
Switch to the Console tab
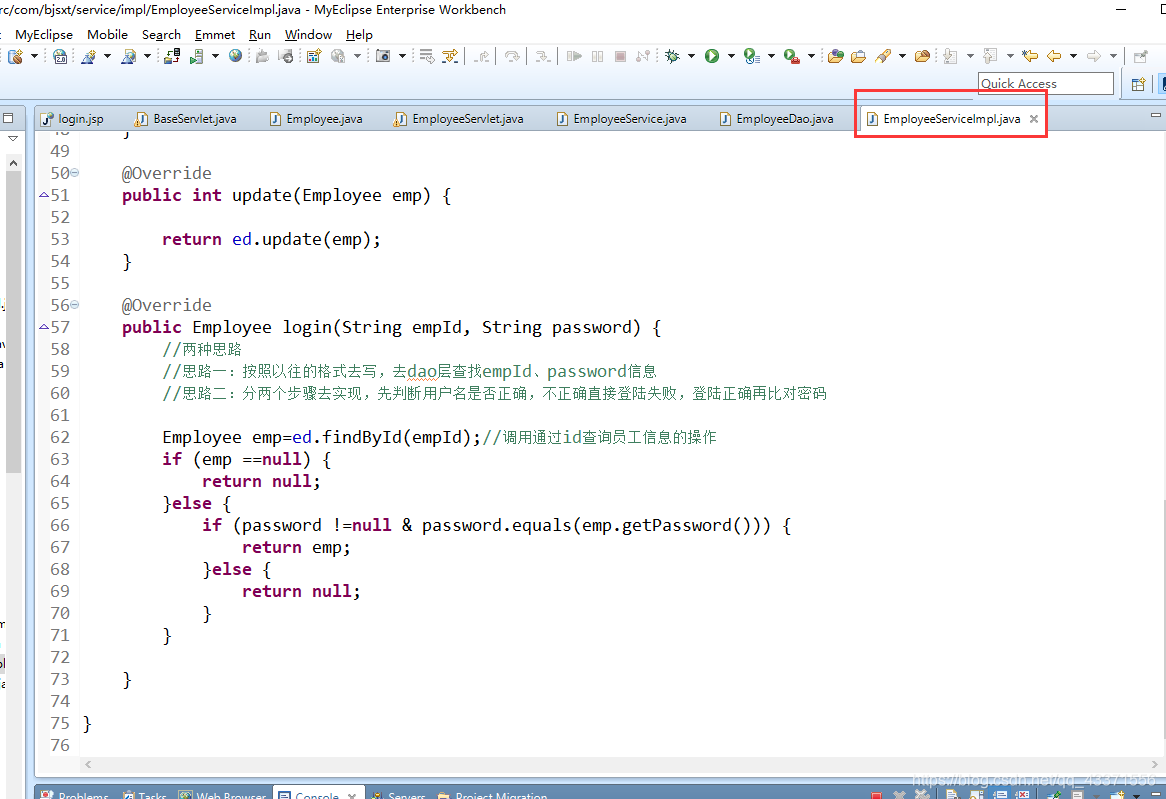click(x=318, y=793)
